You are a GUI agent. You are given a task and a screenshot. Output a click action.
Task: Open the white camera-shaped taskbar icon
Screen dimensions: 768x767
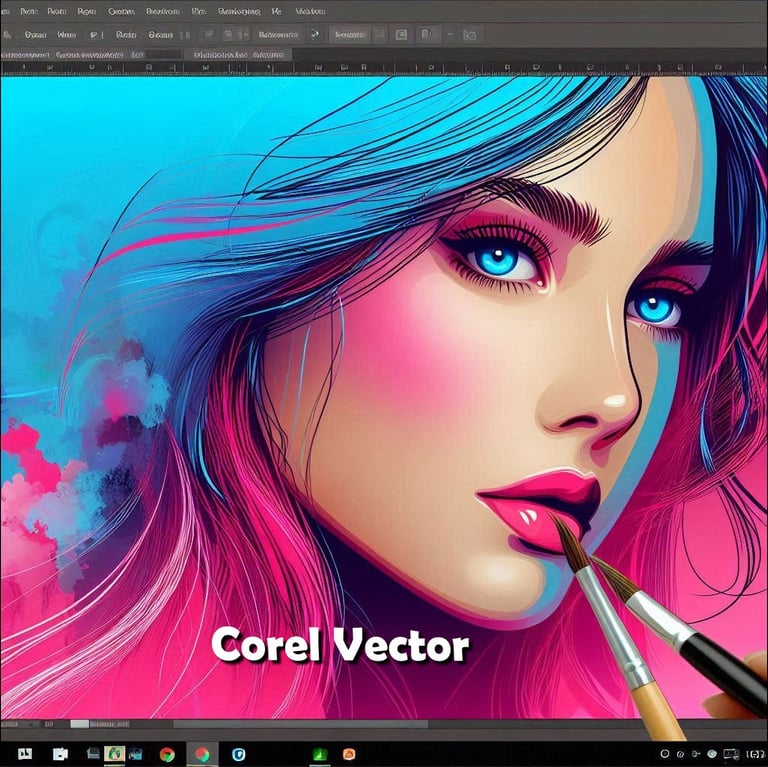tap(60, 754)
